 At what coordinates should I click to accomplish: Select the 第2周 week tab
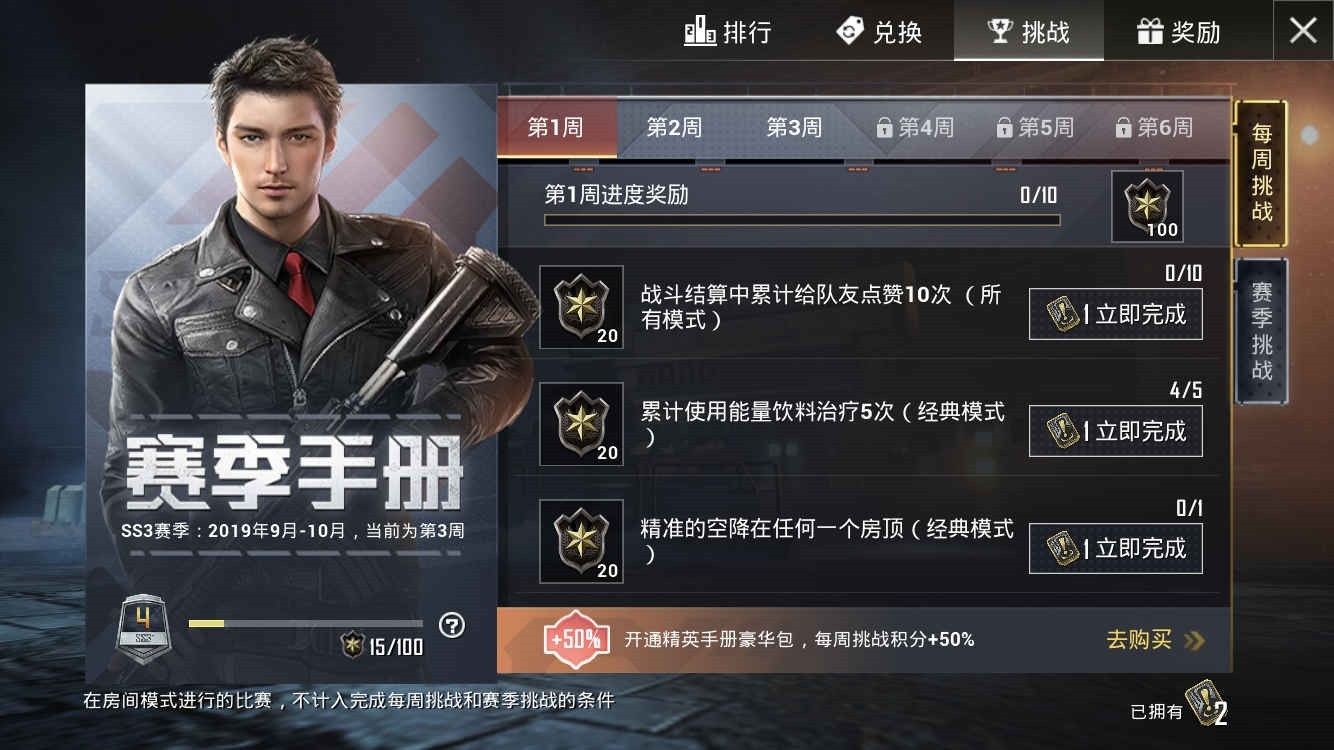[674, 128]
